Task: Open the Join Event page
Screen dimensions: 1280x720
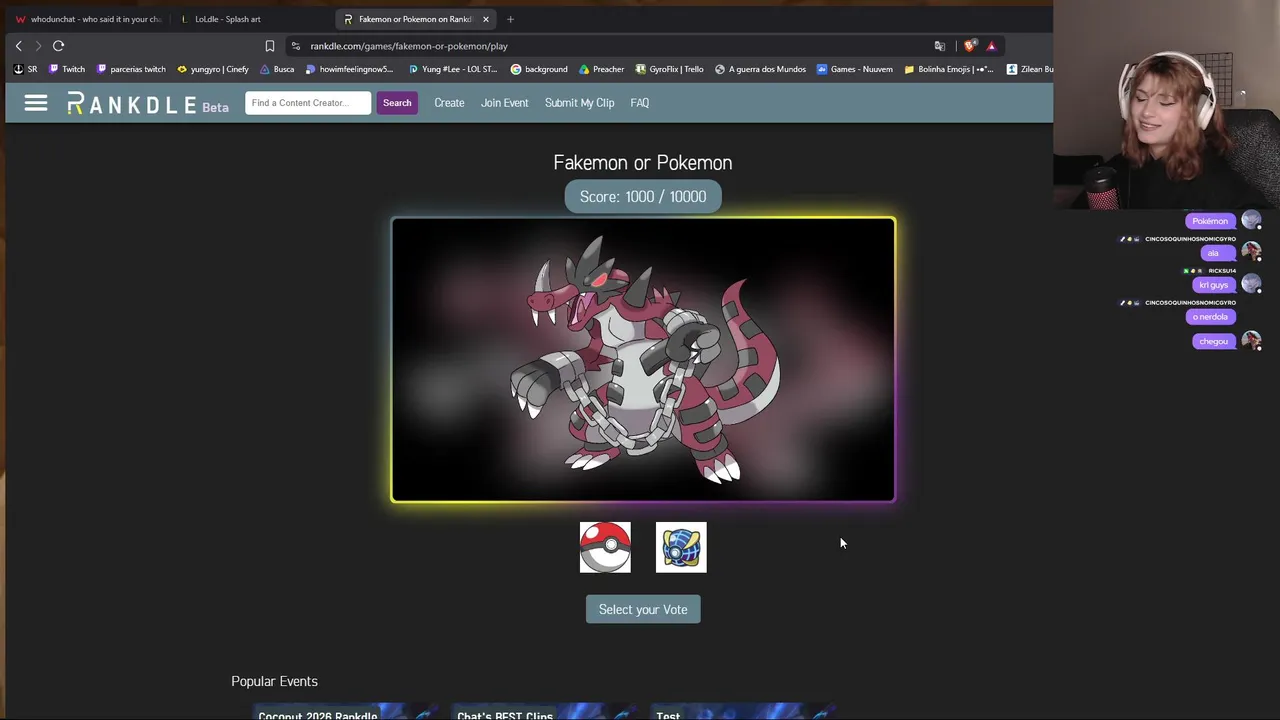Action: [x=504, y=103]
